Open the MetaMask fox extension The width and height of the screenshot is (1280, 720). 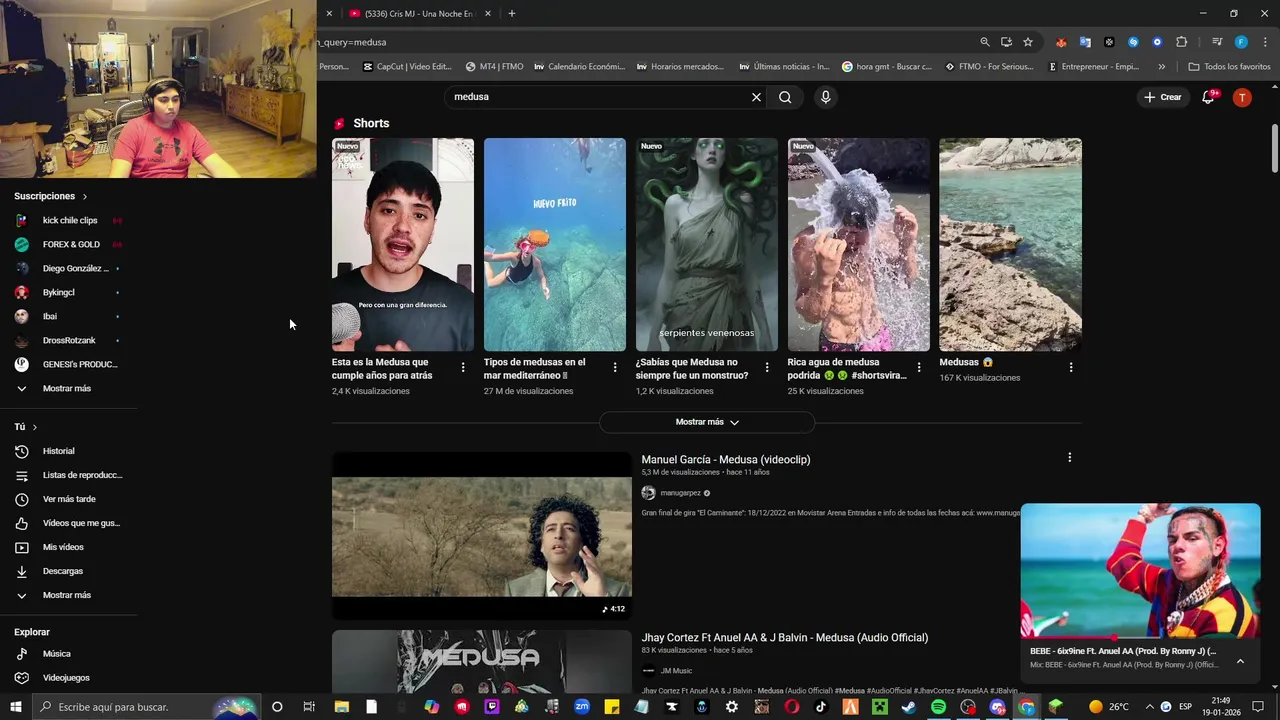(1061, 42)
